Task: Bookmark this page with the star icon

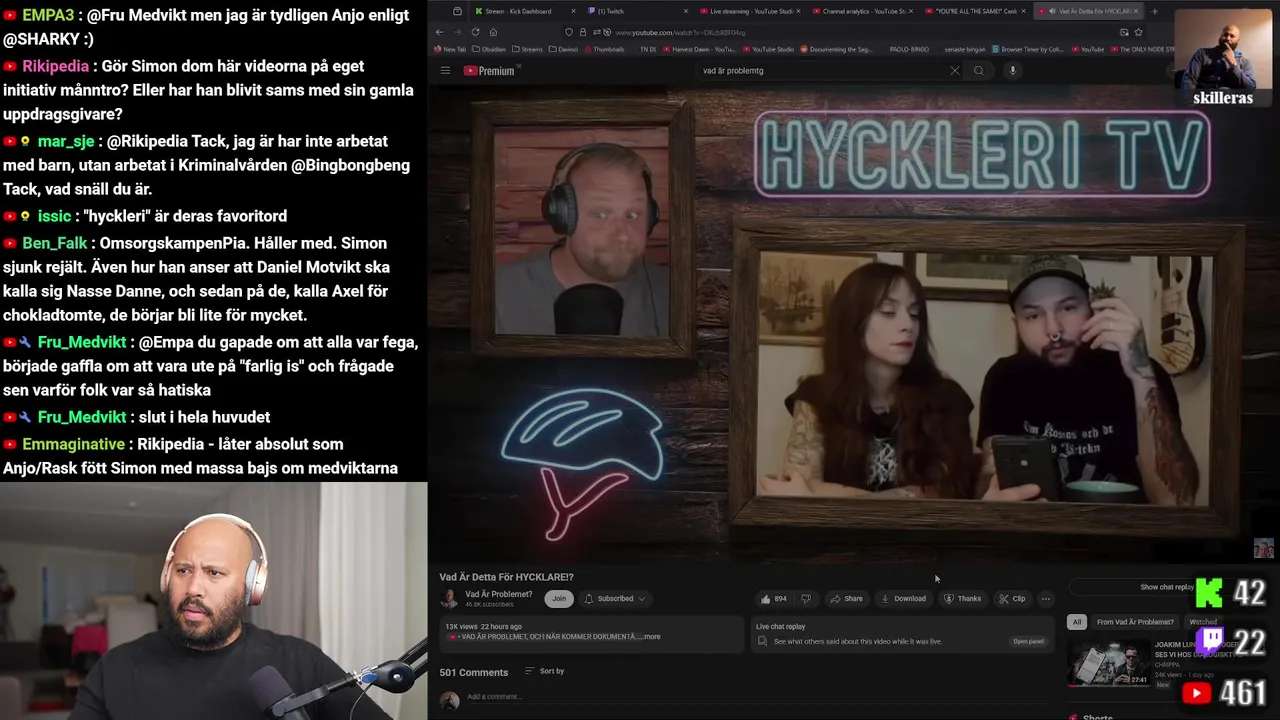Action: pyautogui.click(x=1138, y=32)
